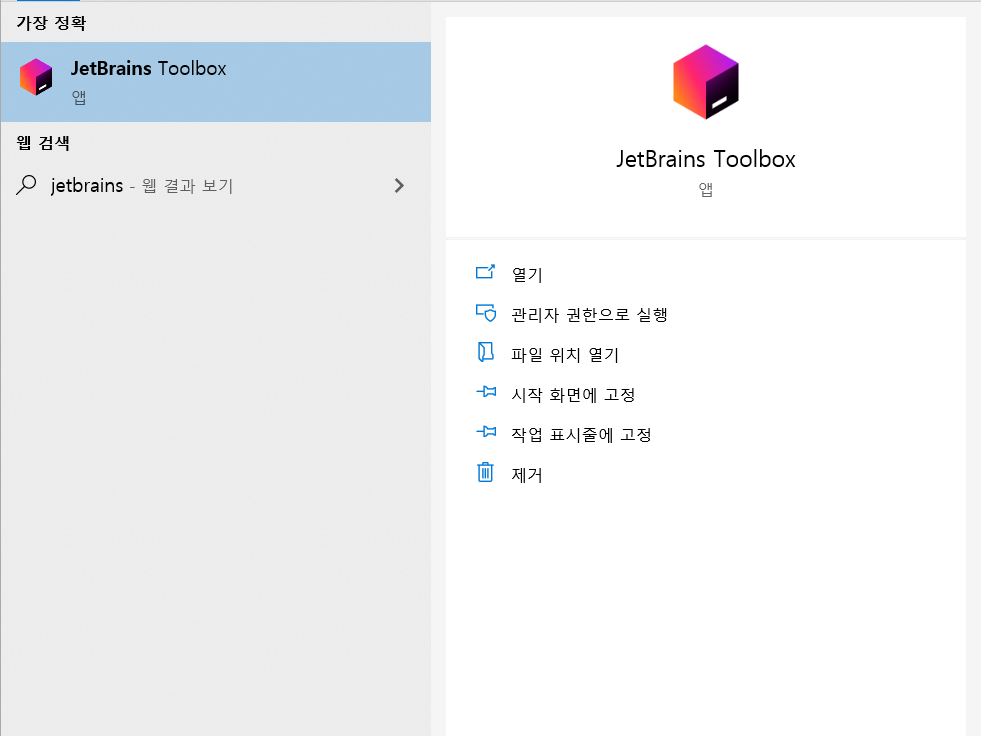Screen dimensions: 981x736
Task: Click 열기 to open the app
Action: tap(527, 274)
